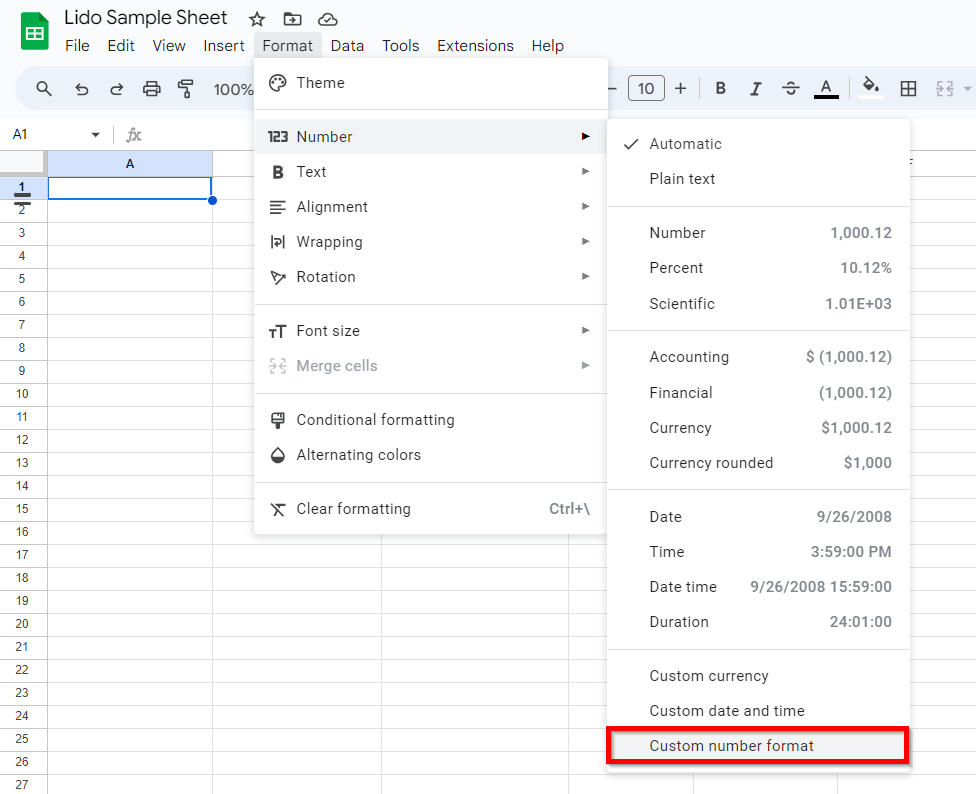Image resolution: width=976 pixels, height=794 pixels.
Task: Apply Date time format
Action: (758, 587)
